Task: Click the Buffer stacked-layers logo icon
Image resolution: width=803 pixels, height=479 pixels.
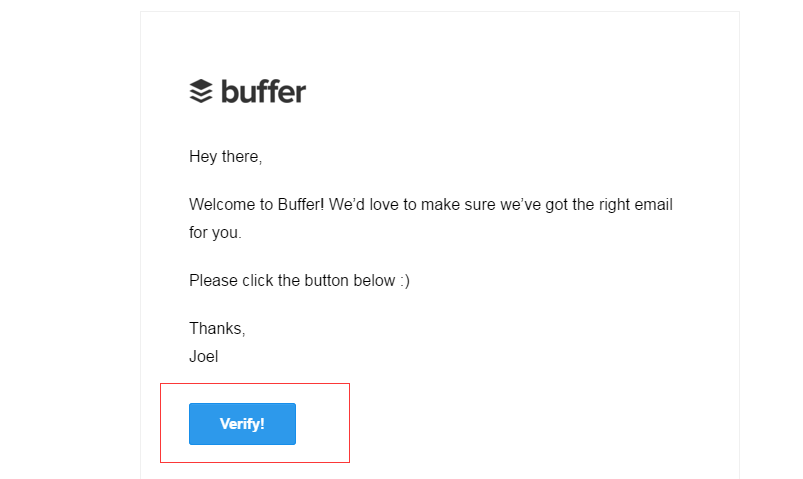Action: 201,91
